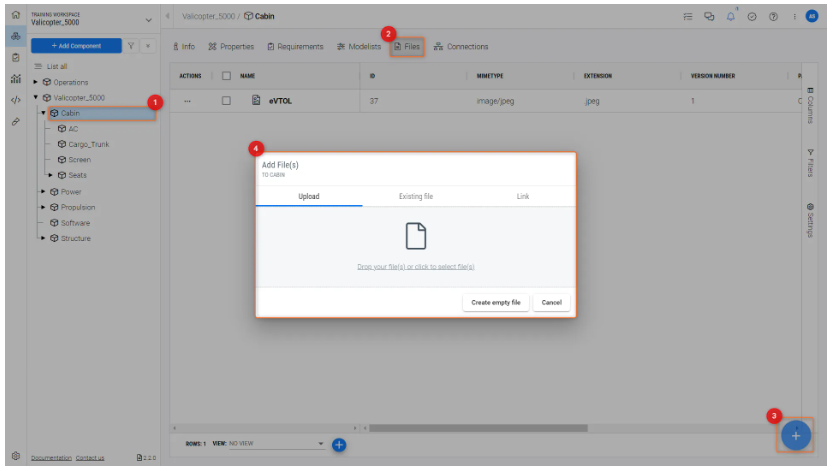Open the code view sidebar icon
Screen dimensions: 837x471
coord(15,100)
